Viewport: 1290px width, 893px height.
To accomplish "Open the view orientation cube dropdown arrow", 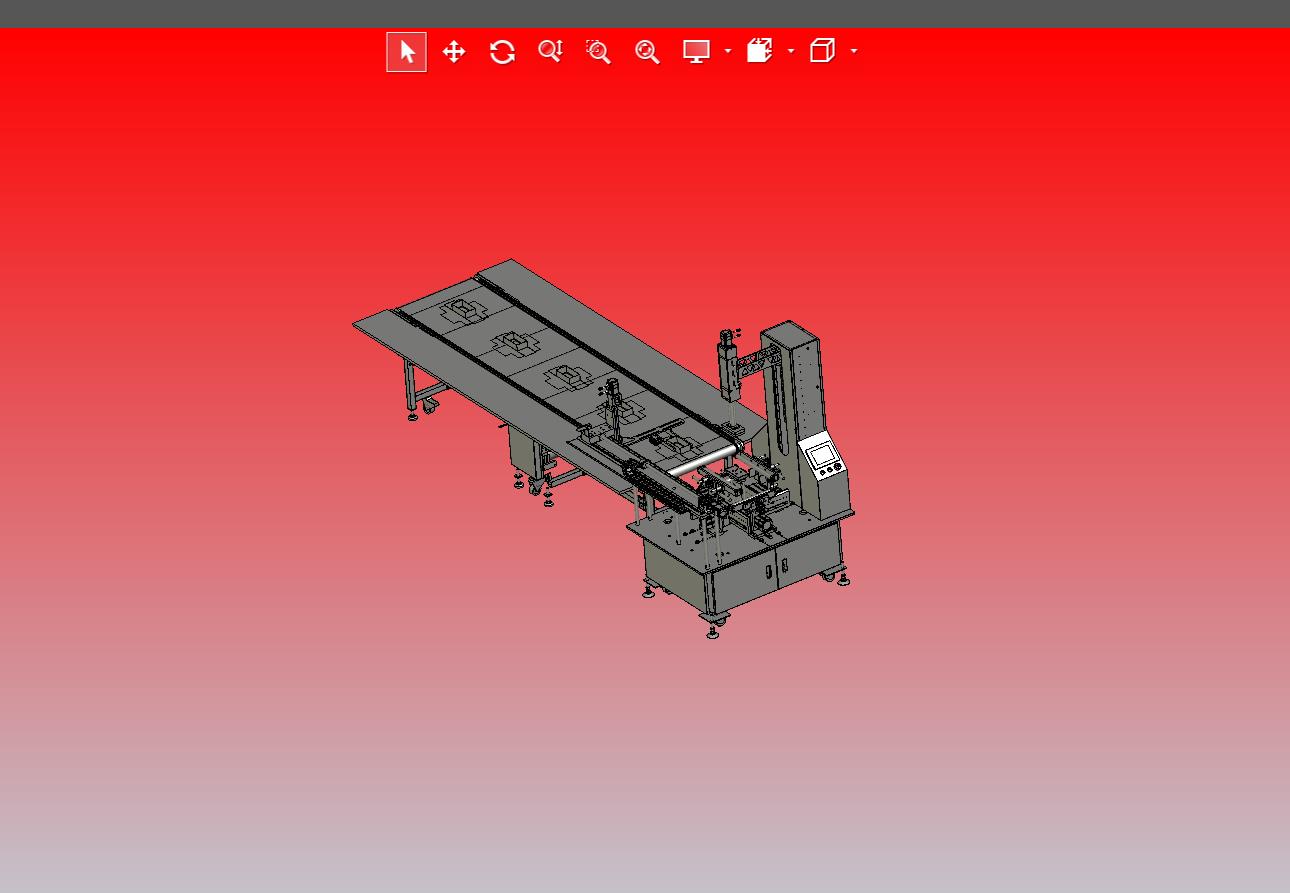I will (x=854, y=51).
